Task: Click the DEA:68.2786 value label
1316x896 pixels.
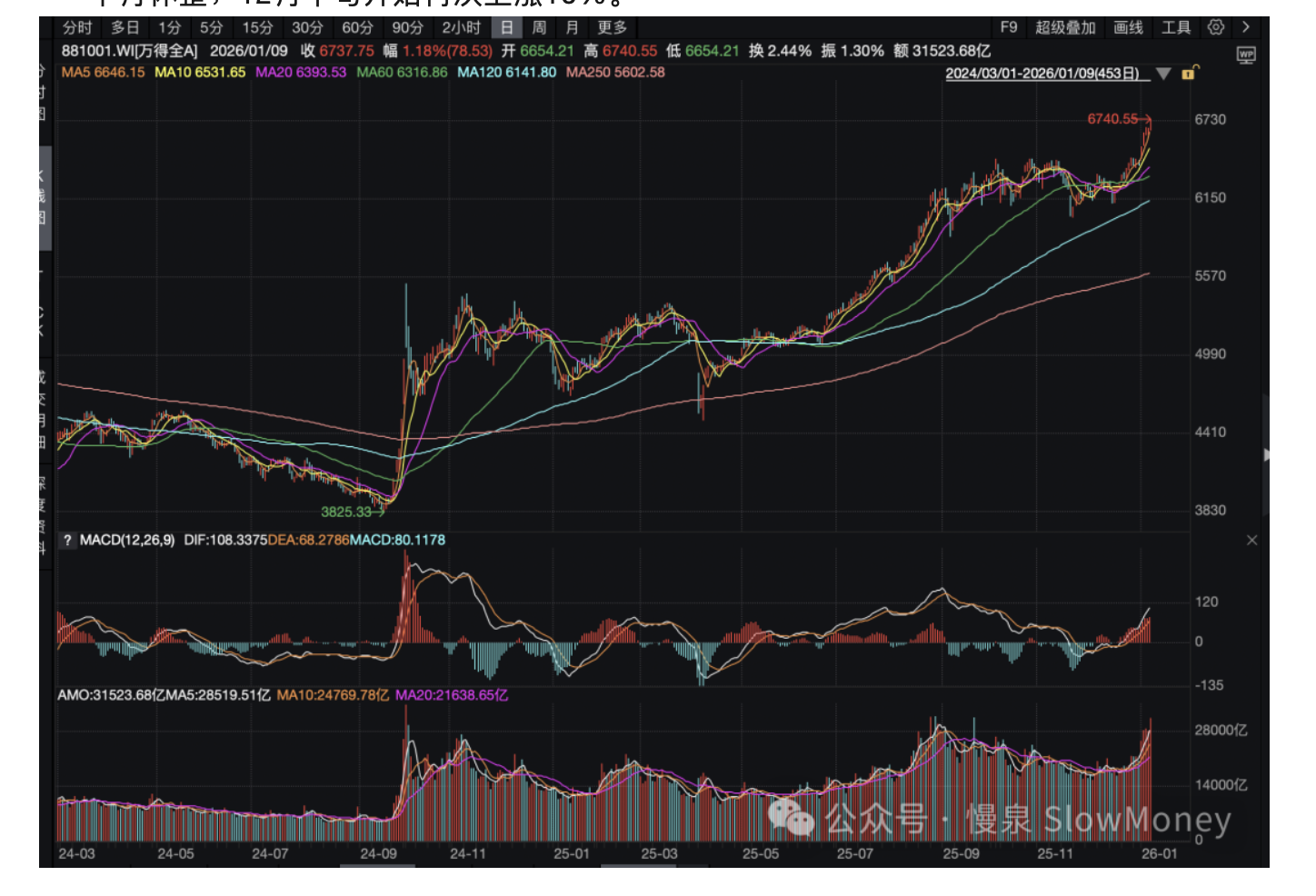Action: (308, 540)
